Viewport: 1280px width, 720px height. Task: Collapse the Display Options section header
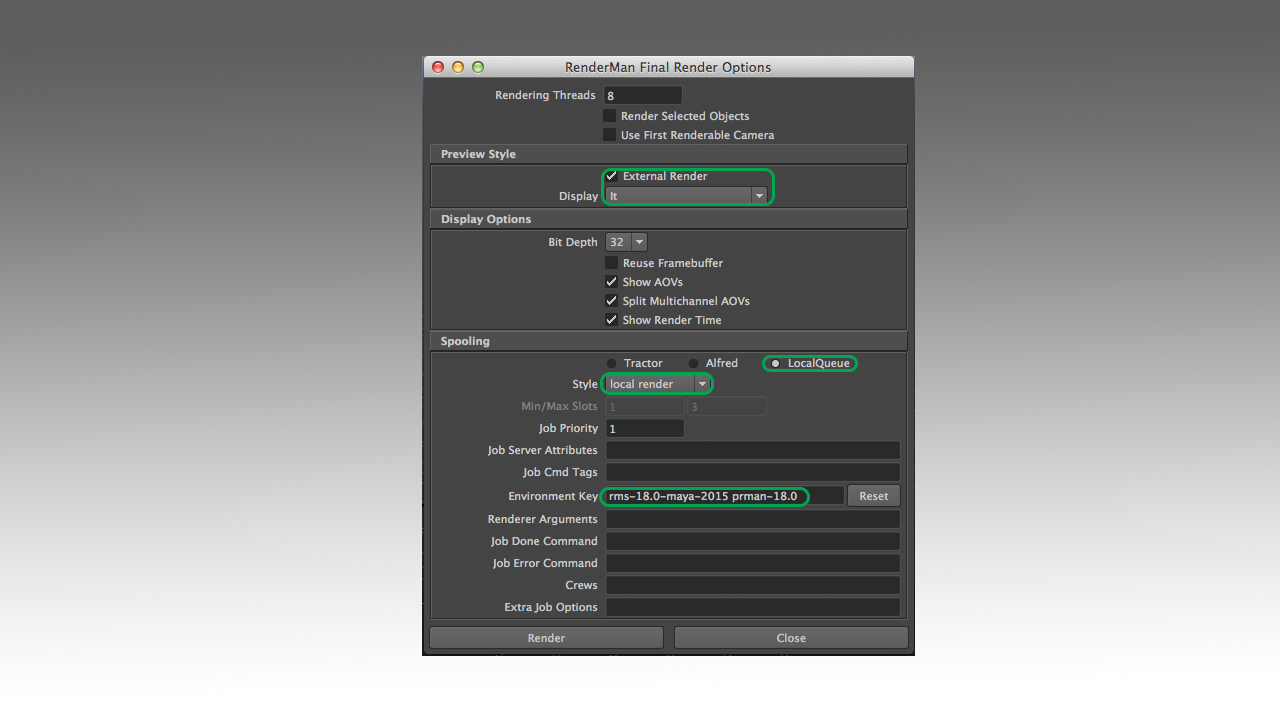coord(668,219)
